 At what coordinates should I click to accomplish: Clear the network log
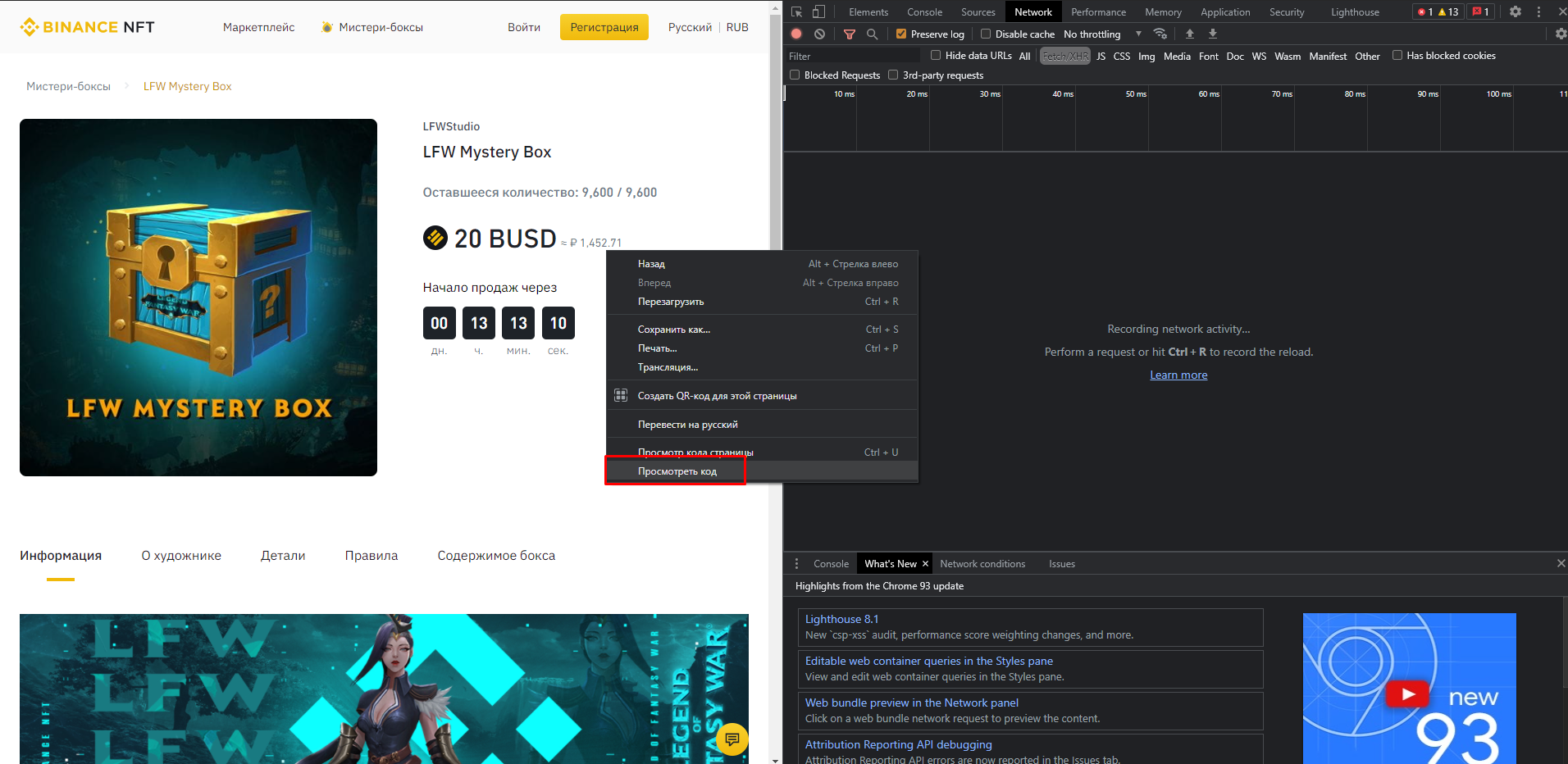(x=820, y=34)
